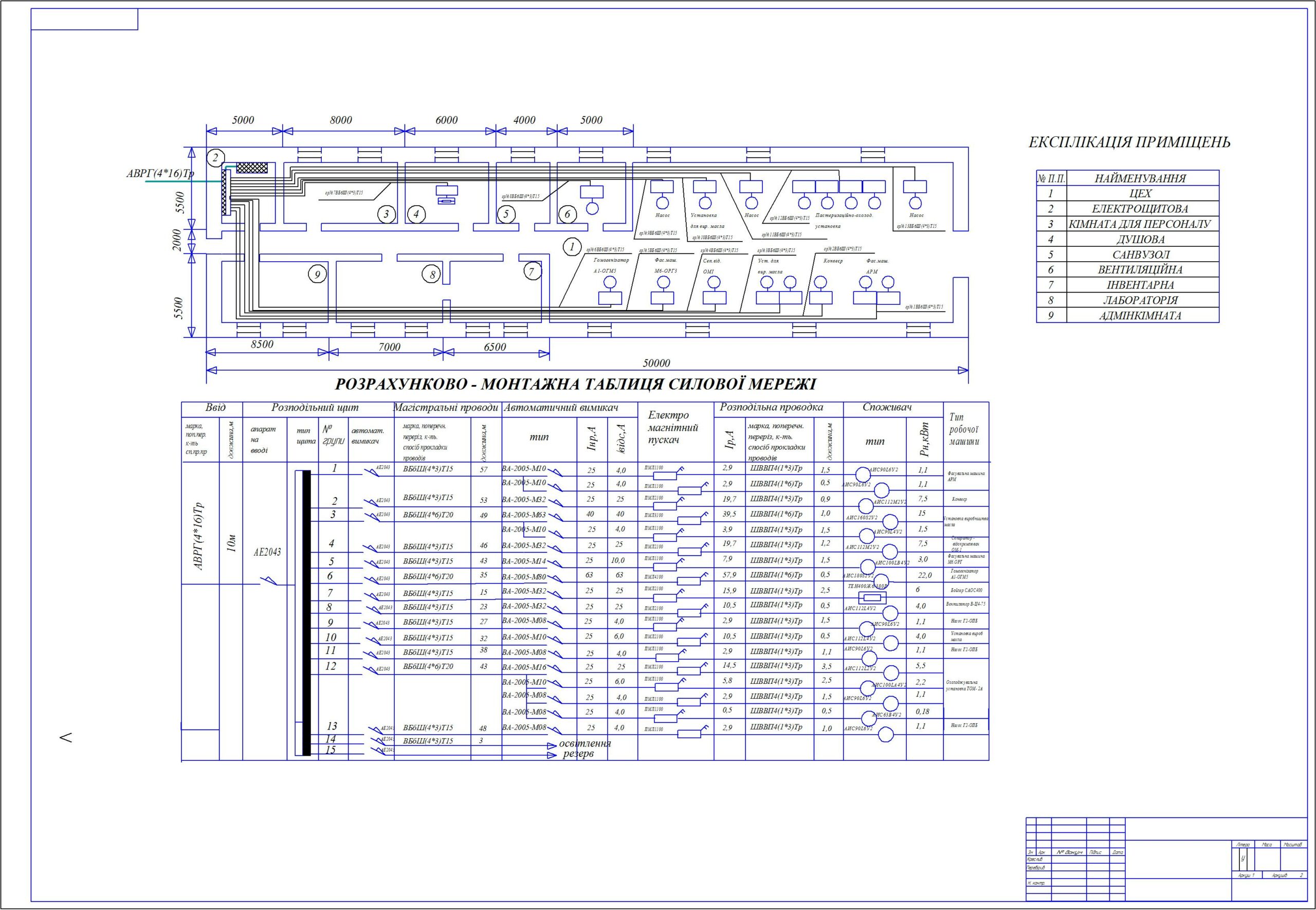Click the "6500" dimension below floor plan
Image resolution: width=1316 pixels, height=910 pixels.
point(495,347)
